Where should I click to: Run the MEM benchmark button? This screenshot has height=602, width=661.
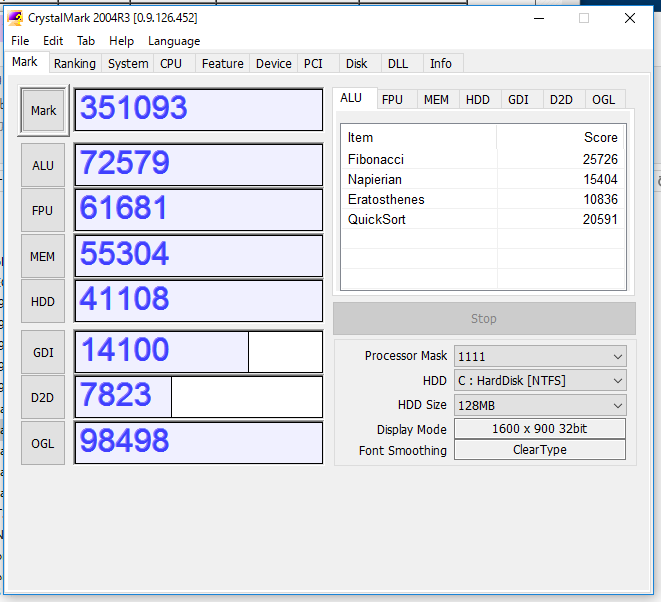point(43,256)
